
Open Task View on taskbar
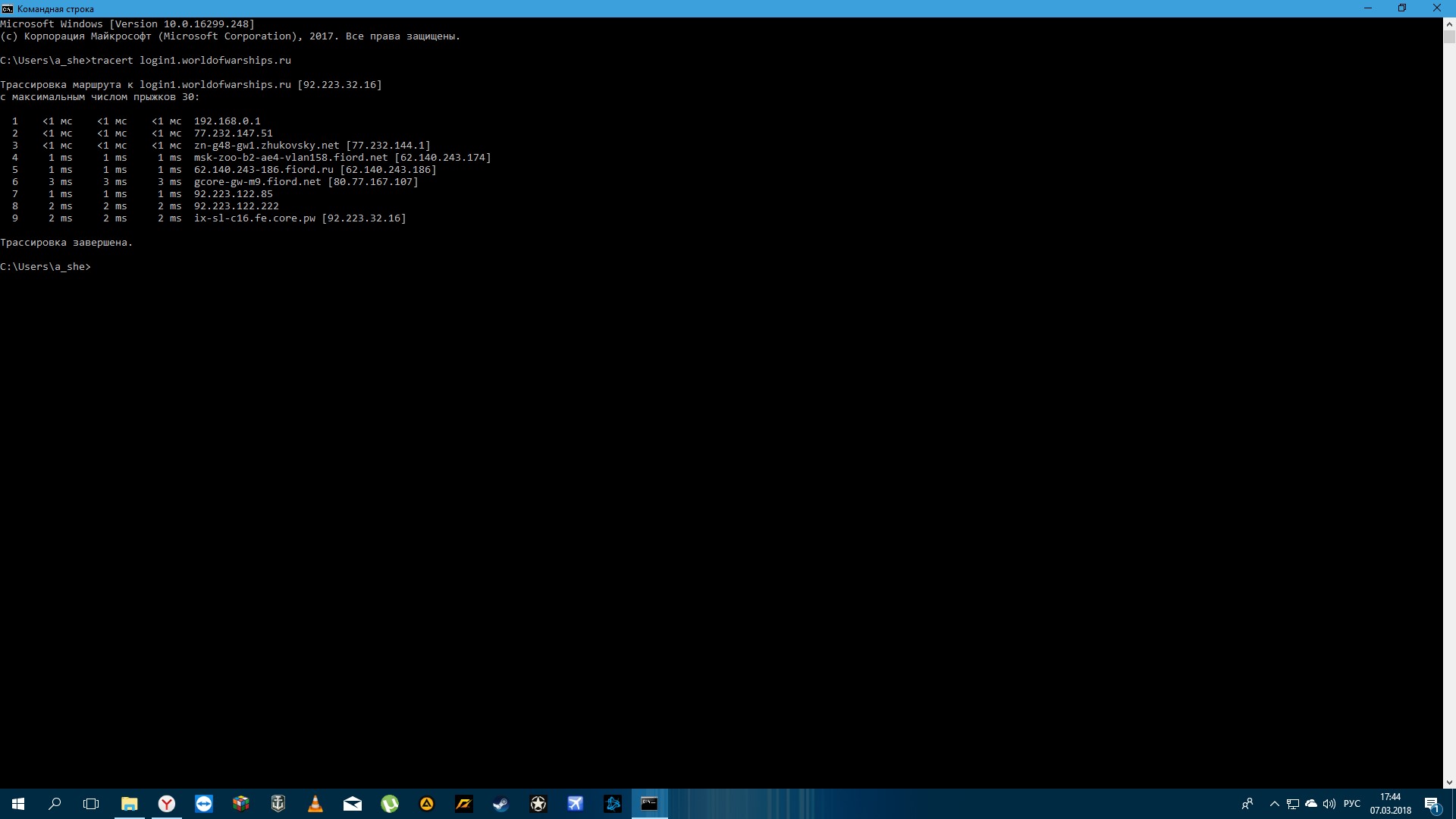(91, 804)
